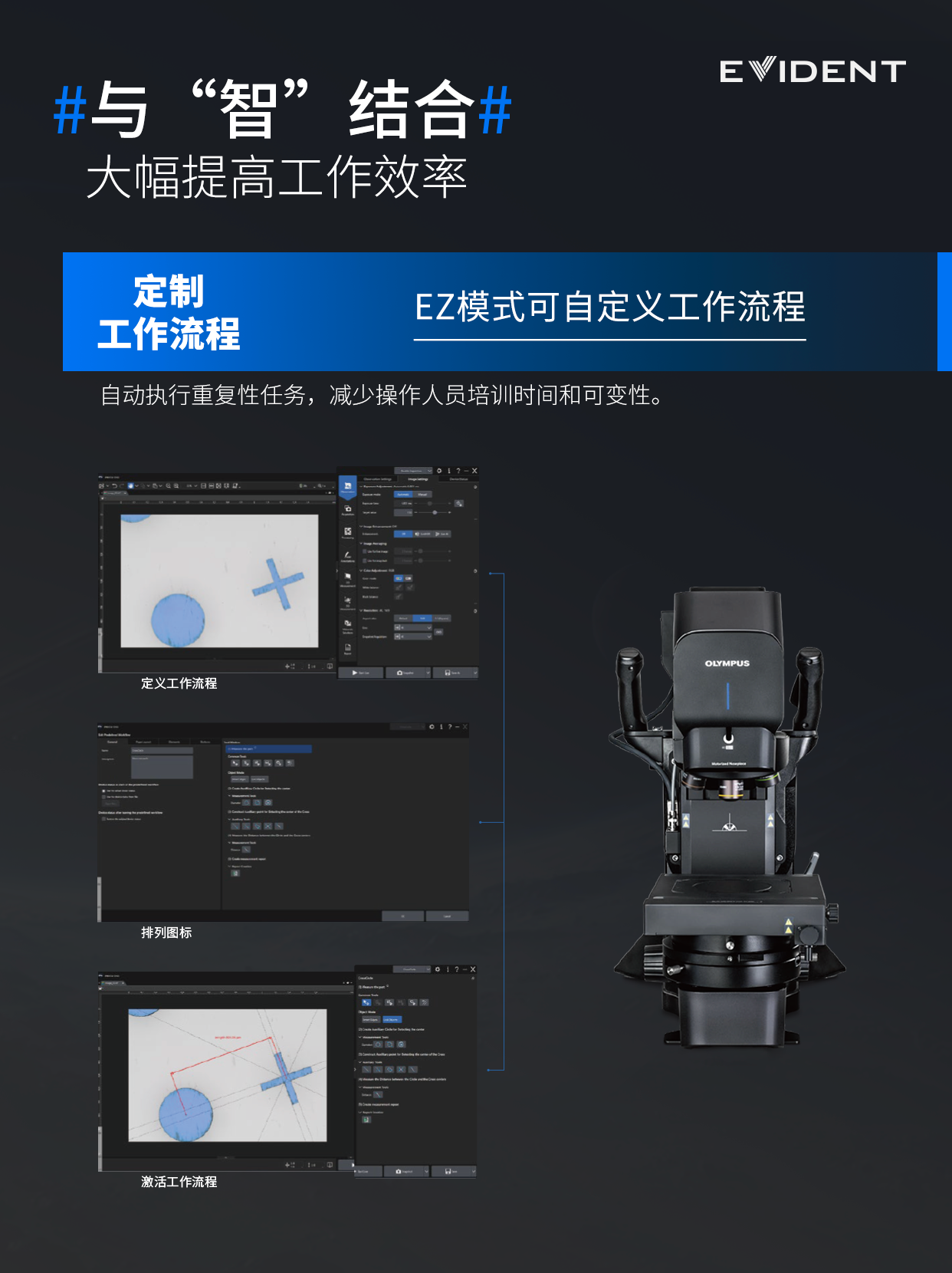The height and width of the screenshot is (1273, 952).
Task: Enable second Image Averaging checkbox for snapshot
Action: pos(365,561)
